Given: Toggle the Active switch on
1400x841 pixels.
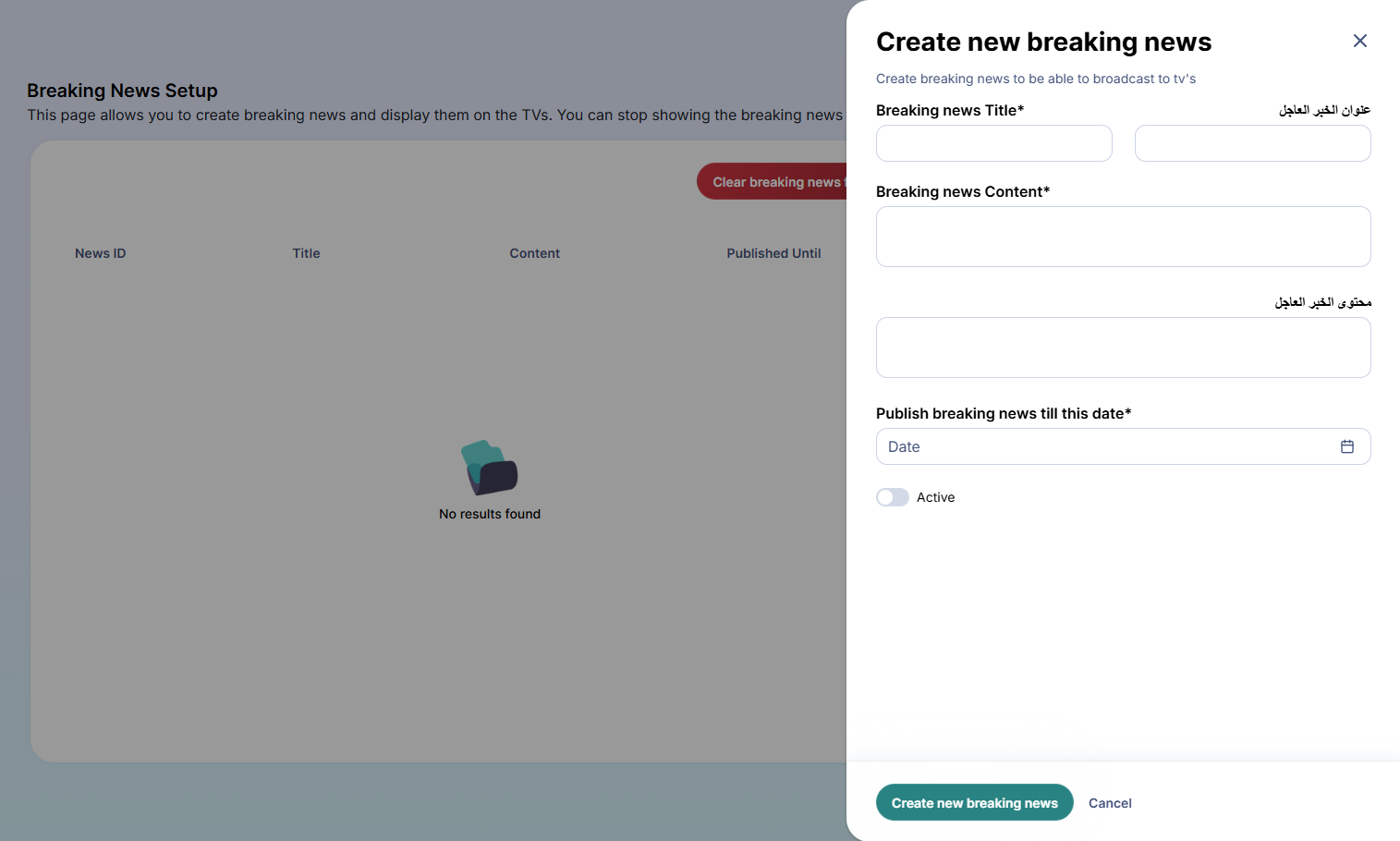Looking at the screenshot, I should coord(893,497).
